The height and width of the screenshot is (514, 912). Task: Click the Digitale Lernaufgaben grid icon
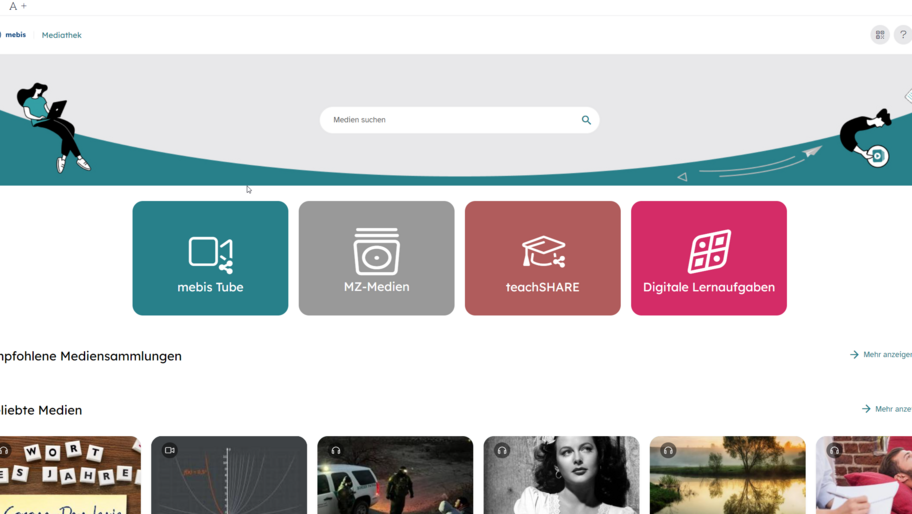click(x=709, y=251)
